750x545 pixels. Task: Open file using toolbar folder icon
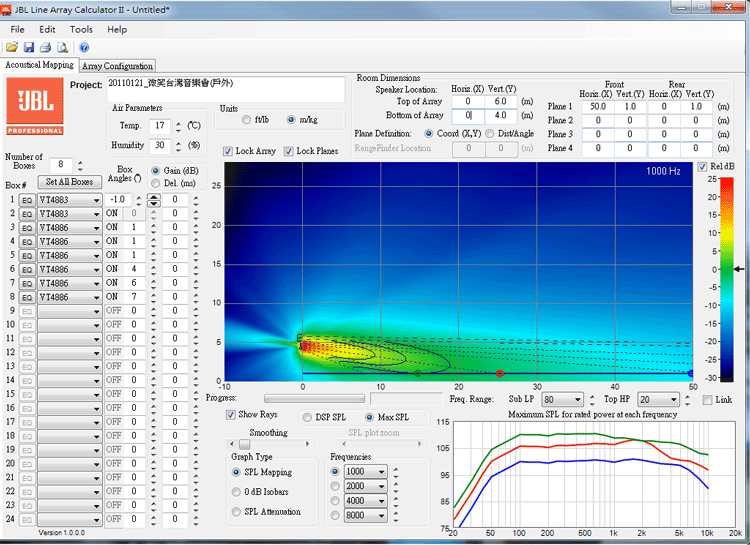(12, 47)
